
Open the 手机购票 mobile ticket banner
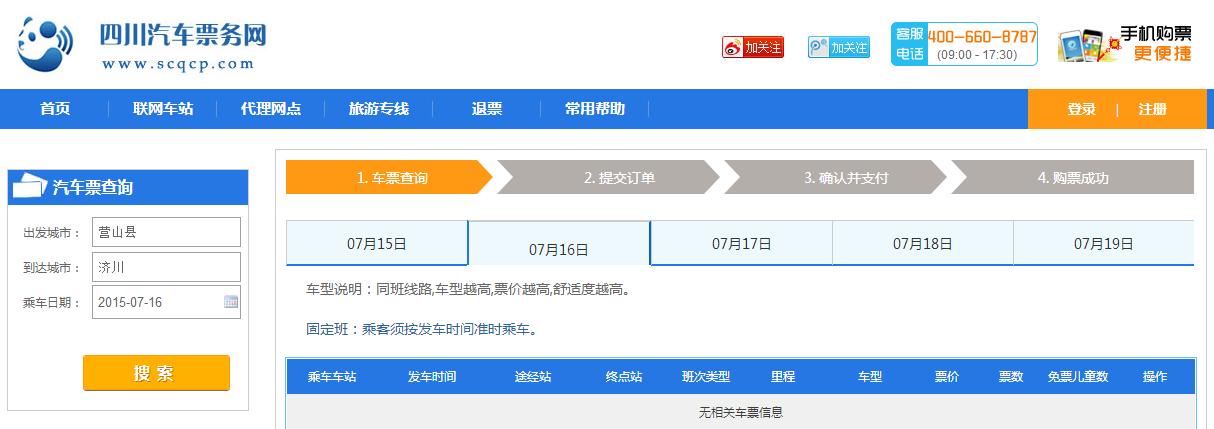[1126, 46]
